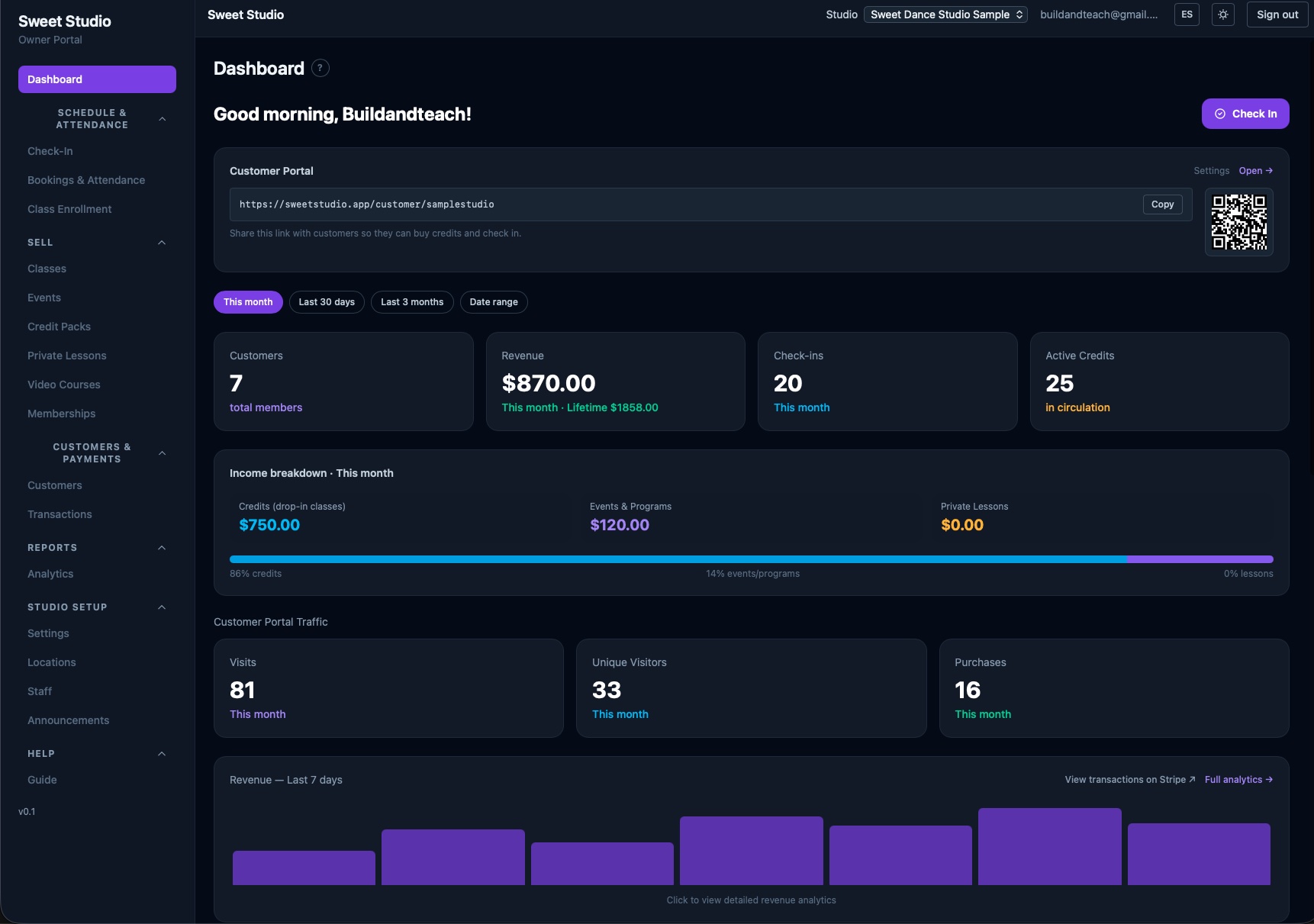The width and height of the screenshot is (1314, 924).
Task: Click the Revenue $870.00 card
Action: 615,382
